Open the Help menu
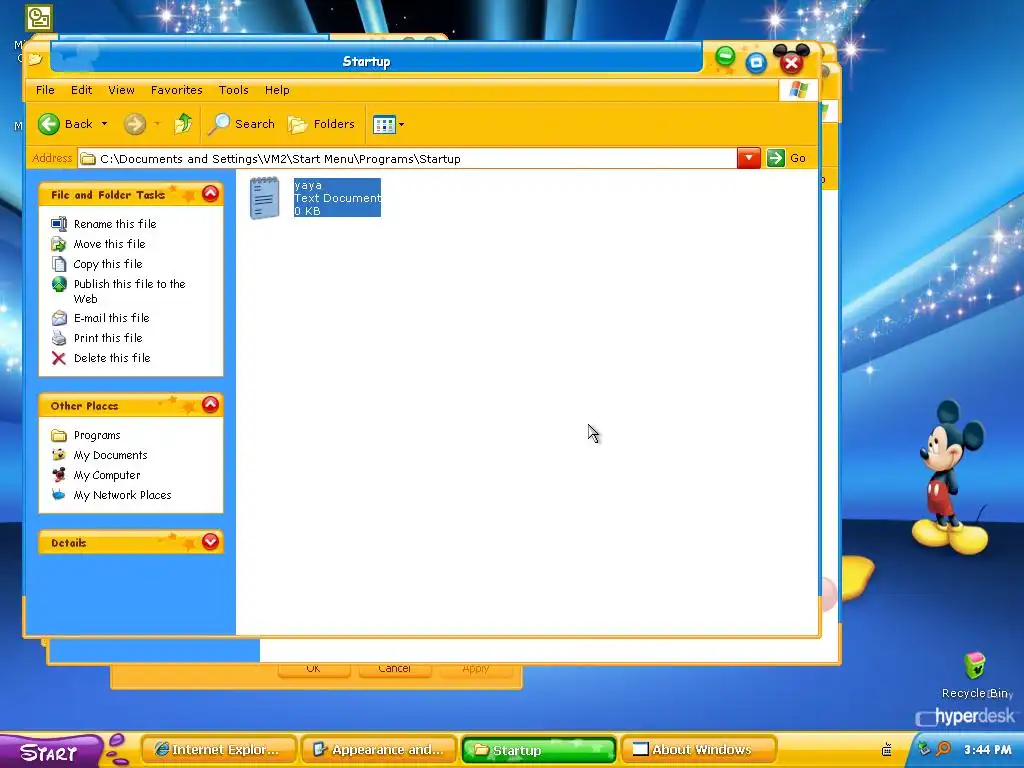This screenshot has width=1024, height=768. pyautogui.click(x=277, y=90)
